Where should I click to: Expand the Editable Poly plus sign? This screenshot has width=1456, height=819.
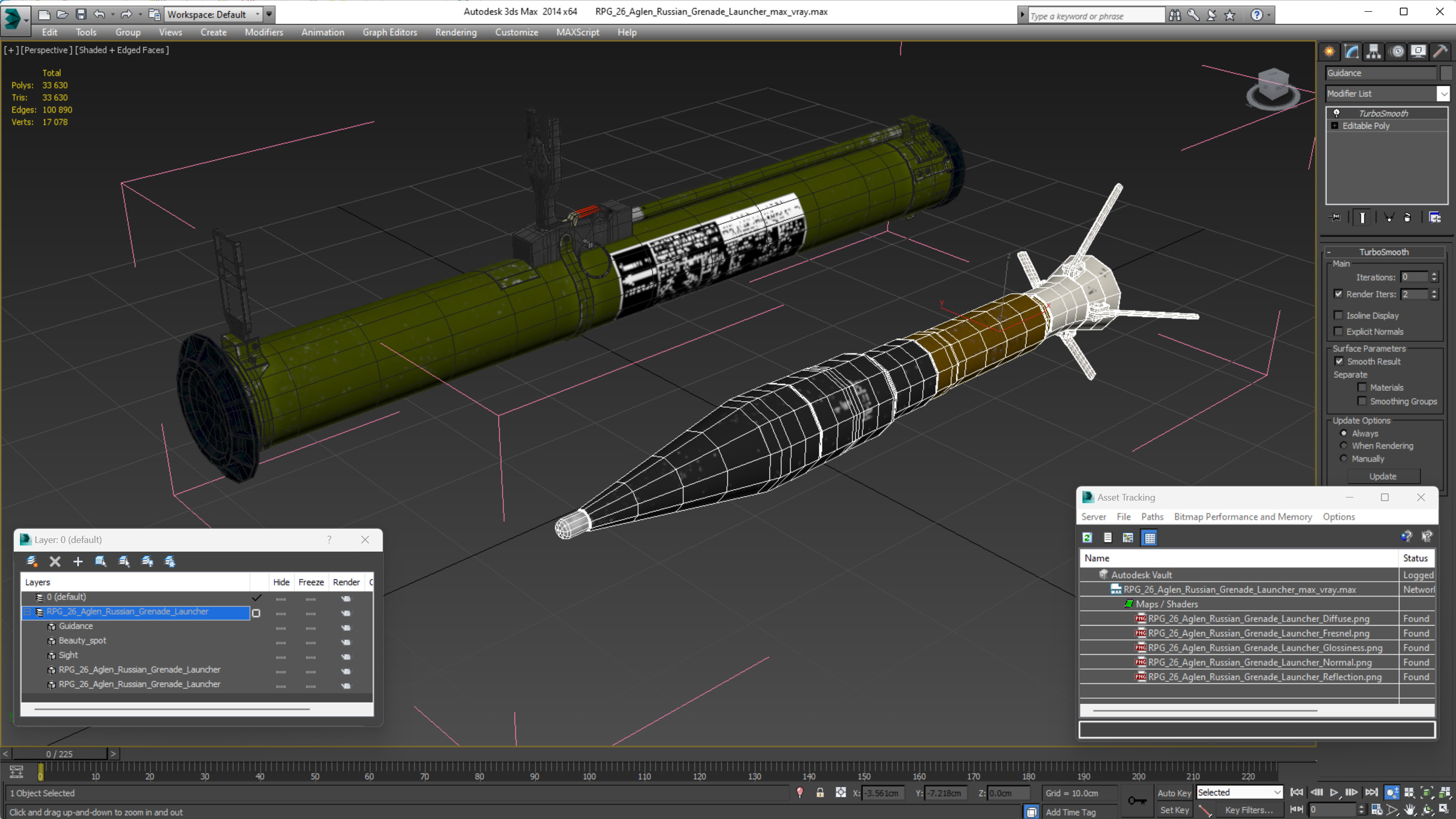(x=1335, y=126)
